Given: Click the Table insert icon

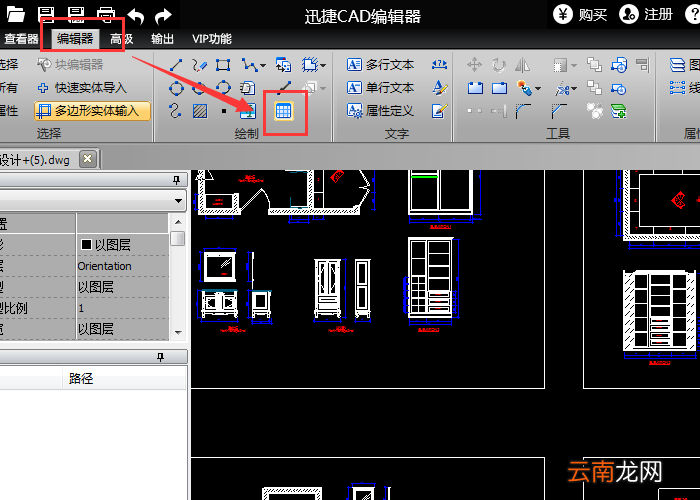Looking at the screenshot, I should pos(283,111).
